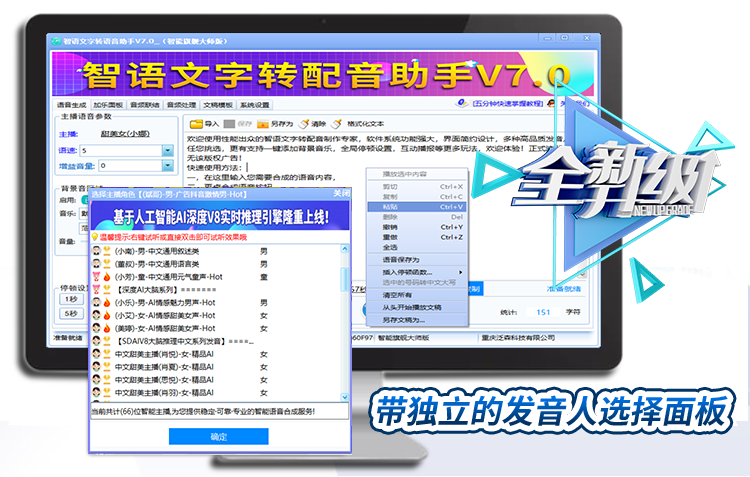750x477 pixels.
Task: Click the avatar icon of 中文甜美主播(肖悦) row
Action: pyautogui.click(x=96, y=354)
